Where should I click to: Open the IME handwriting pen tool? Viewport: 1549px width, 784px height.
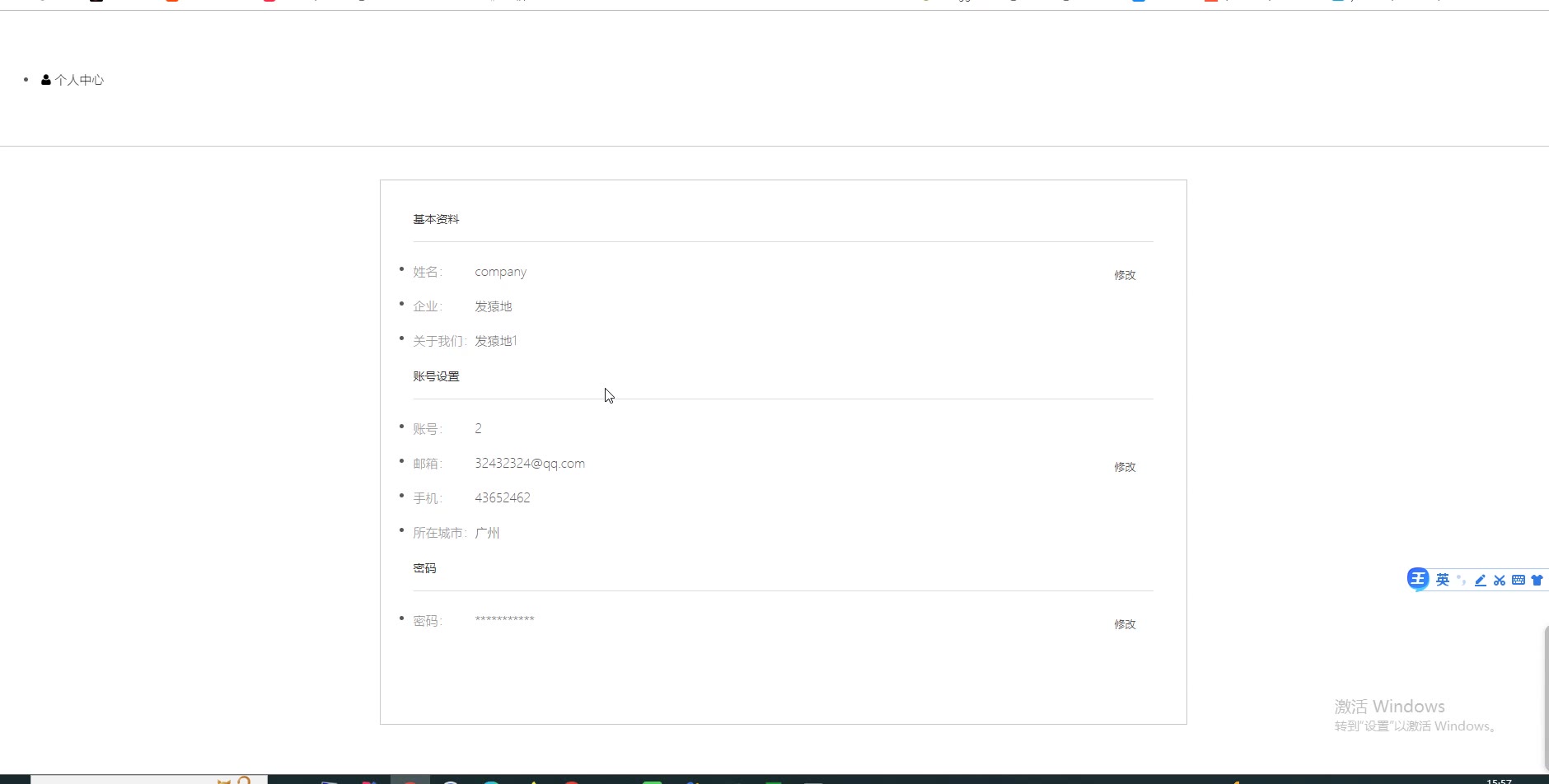tap(1480, 580)
